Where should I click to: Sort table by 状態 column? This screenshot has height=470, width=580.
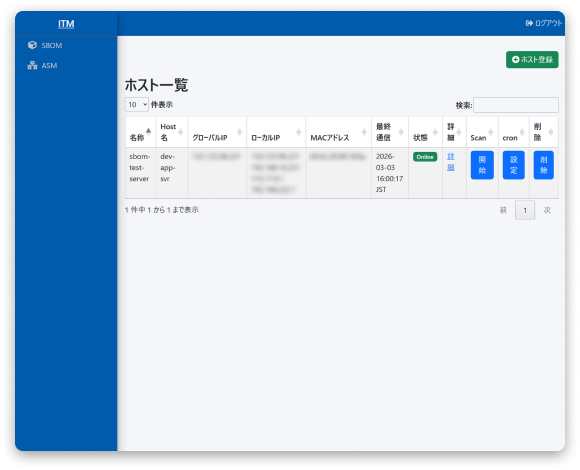point(425,132)
